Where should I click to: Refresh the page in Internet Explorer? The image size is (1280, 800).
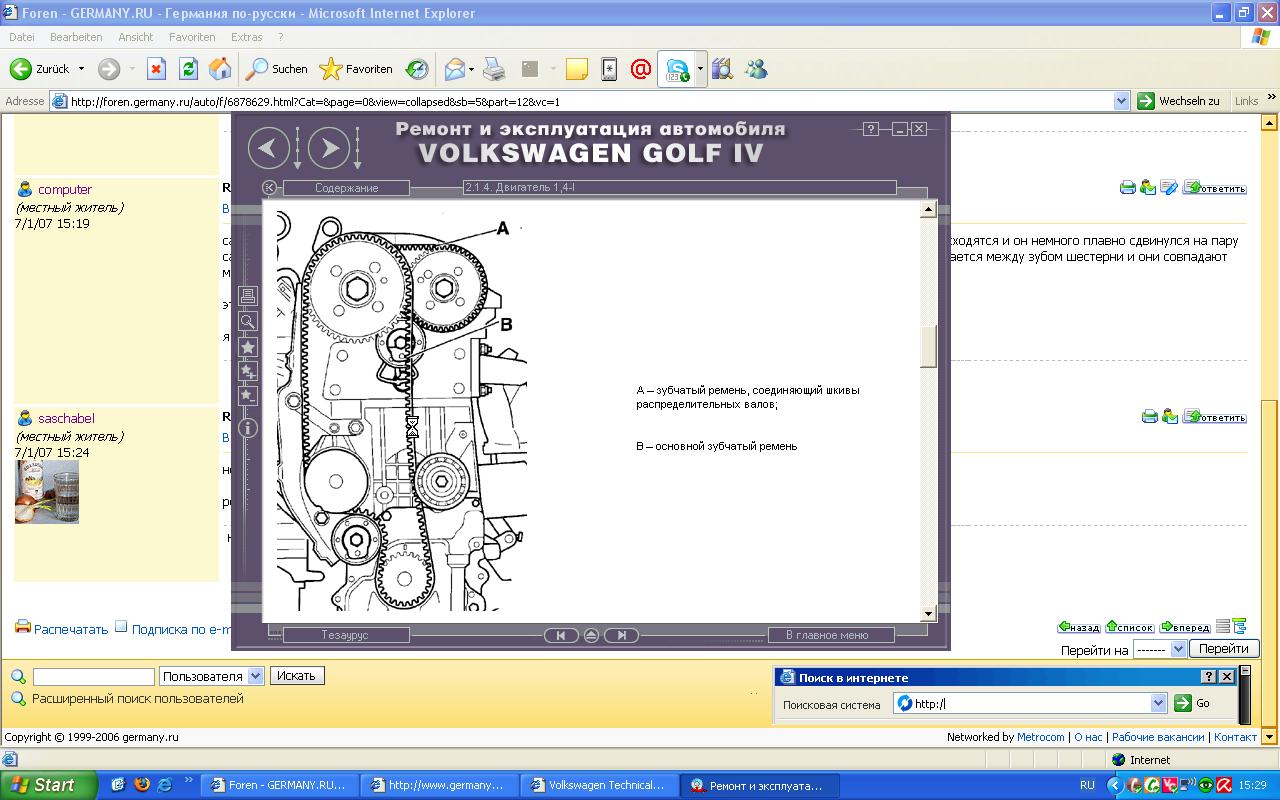[188, 69]
